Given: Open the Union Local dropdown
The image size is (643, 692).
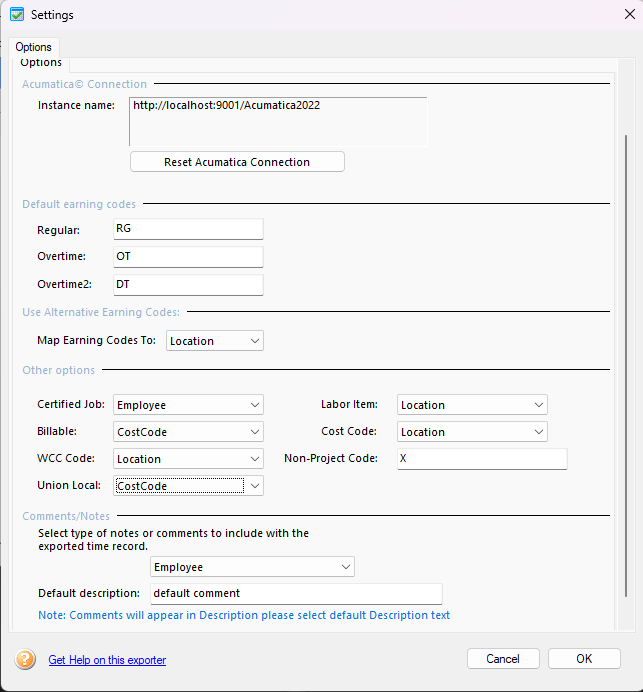Looking at the screenshot, I should pyautogui.click(x=188, y=485).
